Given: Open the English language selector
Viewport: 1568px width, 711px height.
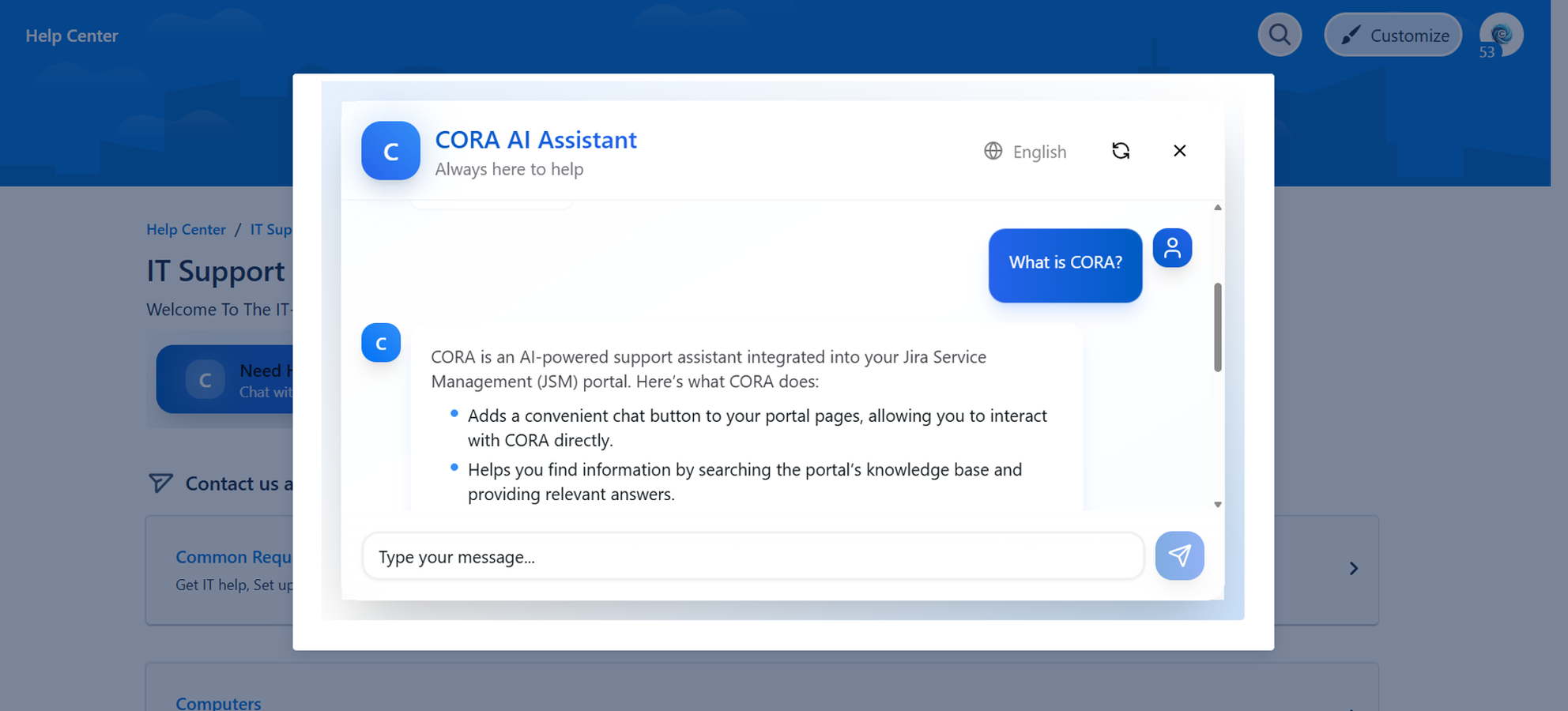Looking at the screenshot, I should click(1025, 152).
